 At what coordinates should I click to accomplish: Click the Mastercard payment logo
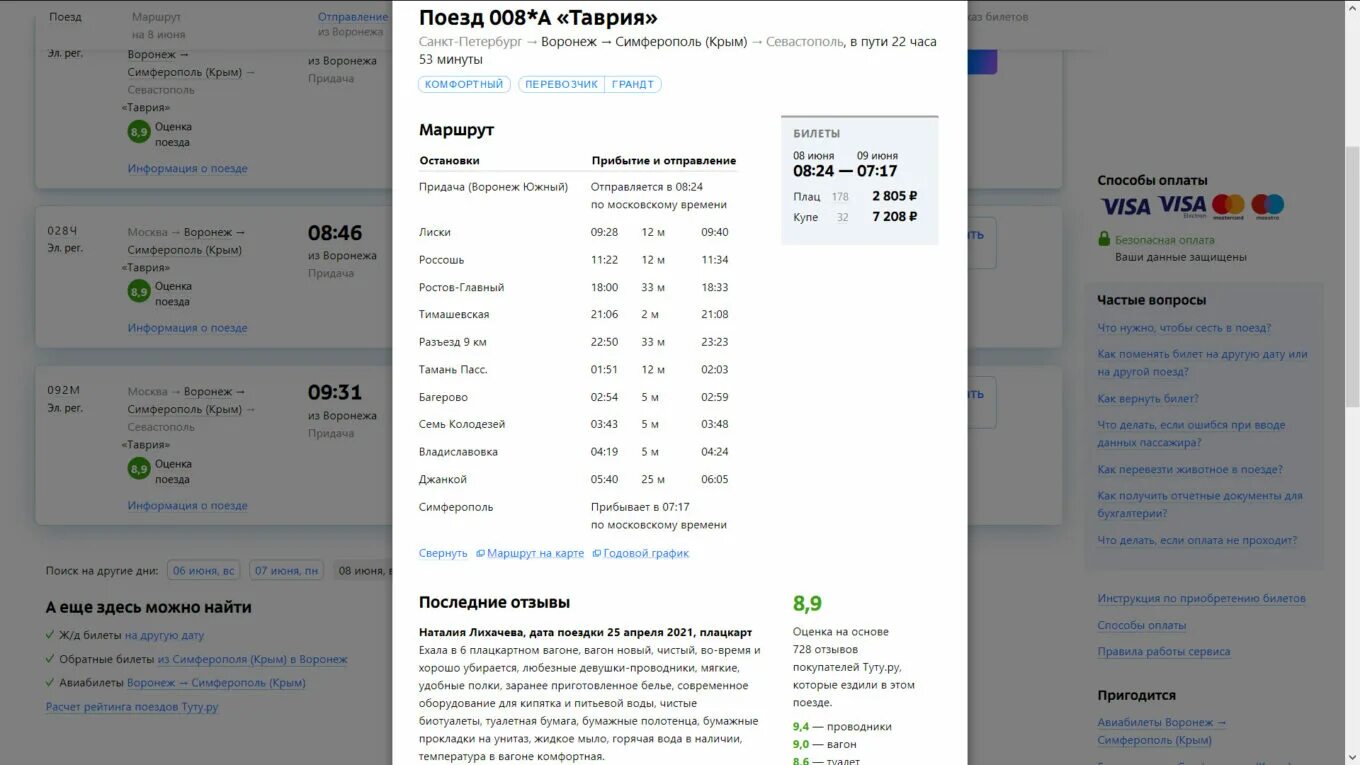(x=1228, y=207)
